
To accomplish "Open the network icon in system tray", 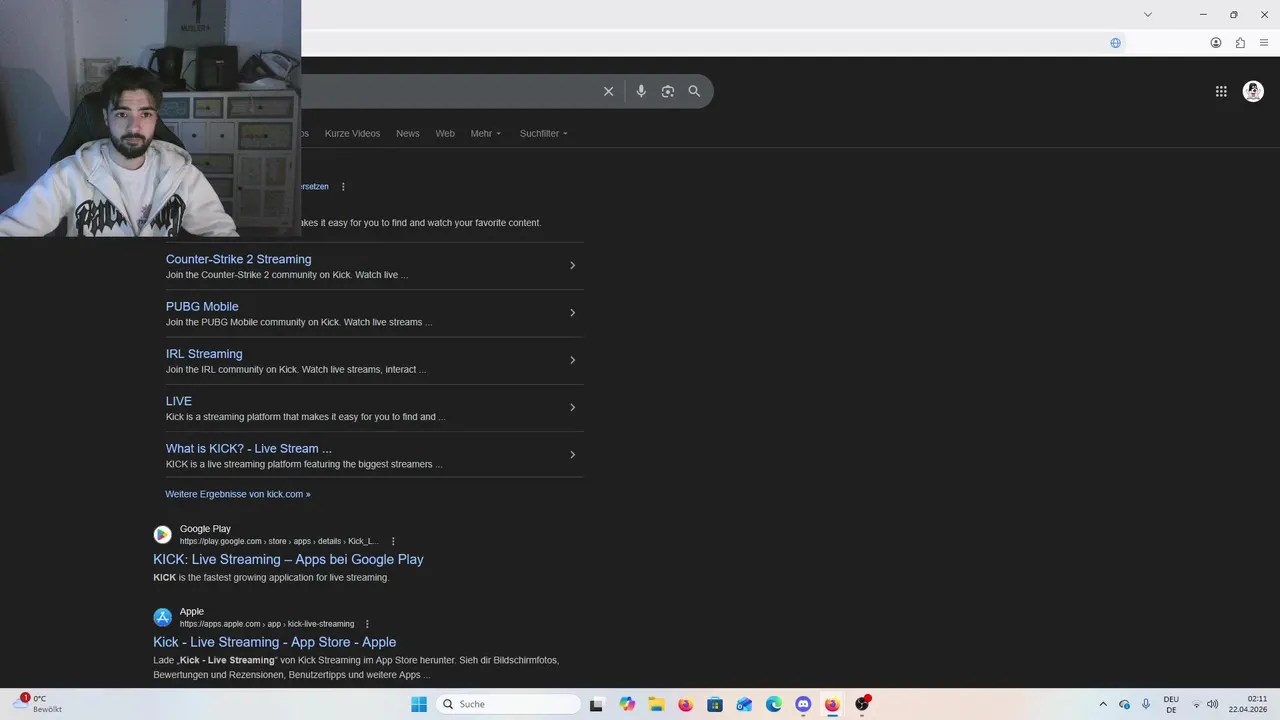I will pyautogui.click(x=1196, y=704).
